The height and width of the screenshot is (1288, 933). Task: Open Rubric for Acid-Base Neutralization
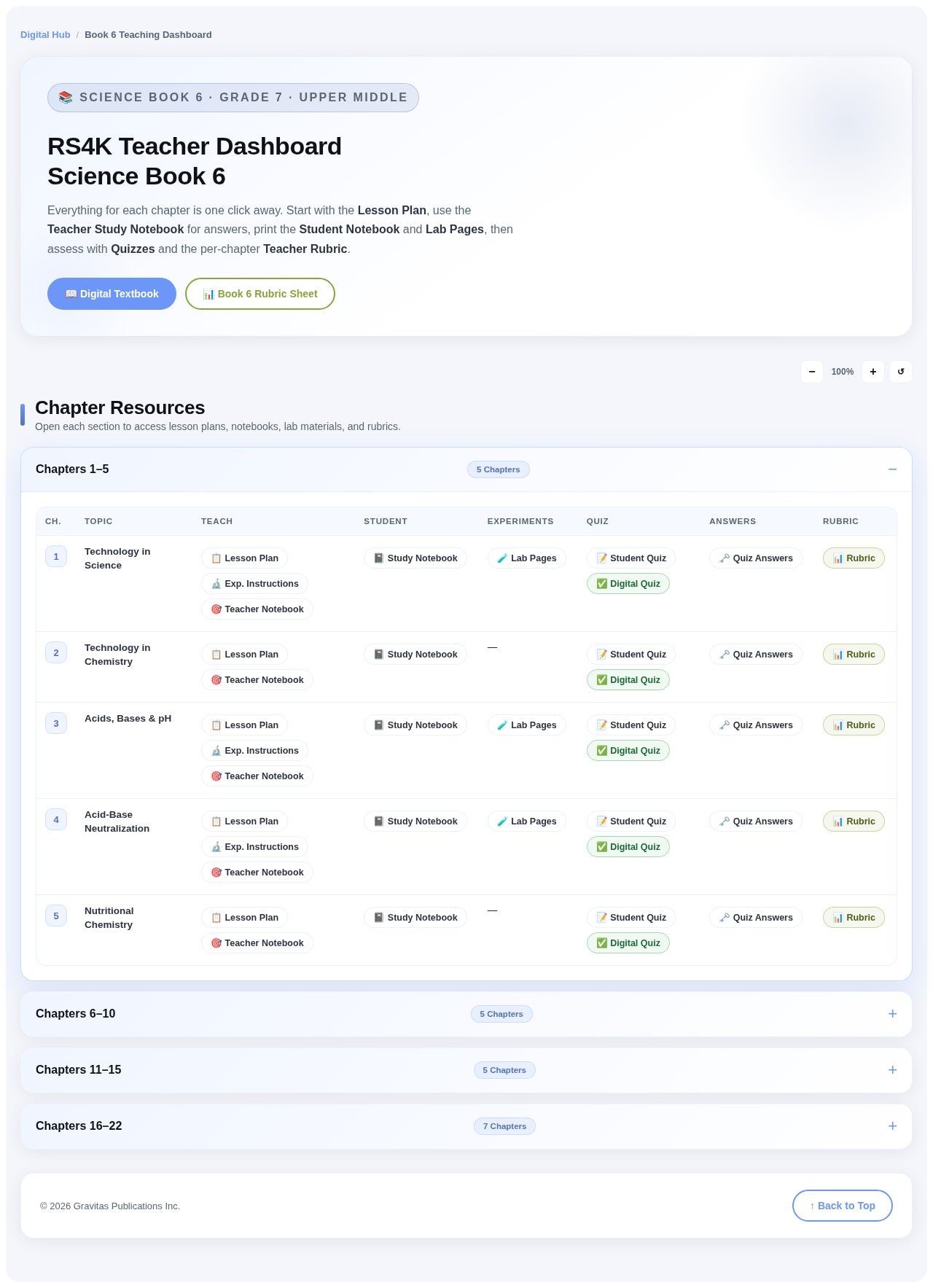pyautogui.click(x=854, y=821)
